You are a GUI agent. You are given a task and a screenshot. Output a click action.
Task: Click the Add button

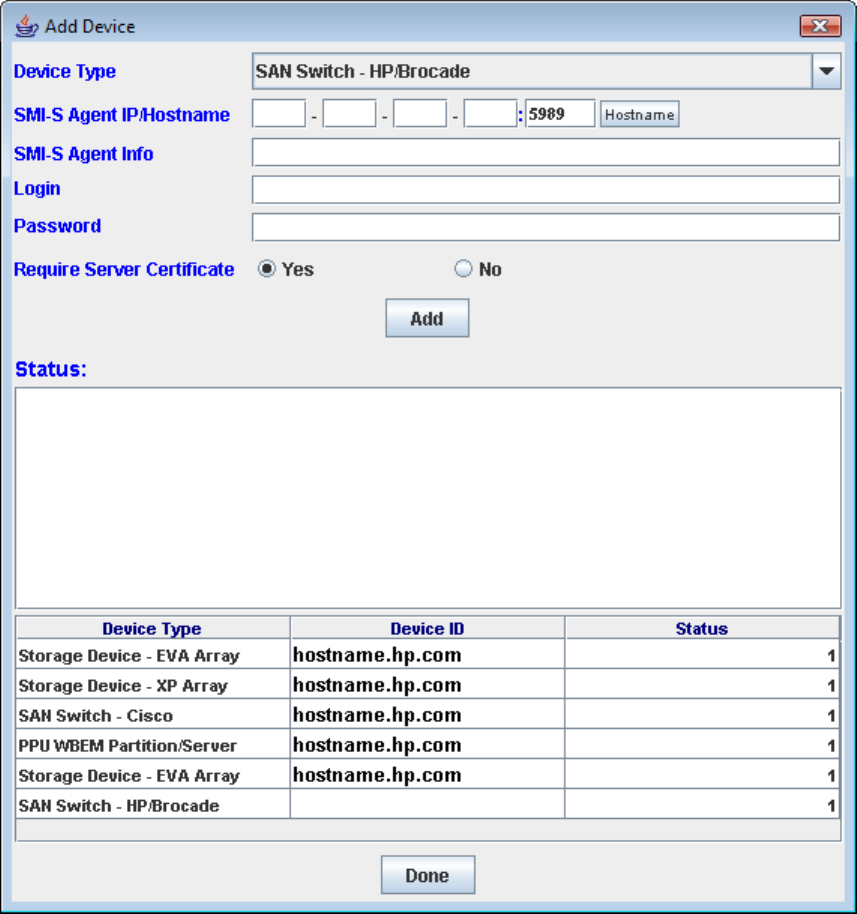427,318
